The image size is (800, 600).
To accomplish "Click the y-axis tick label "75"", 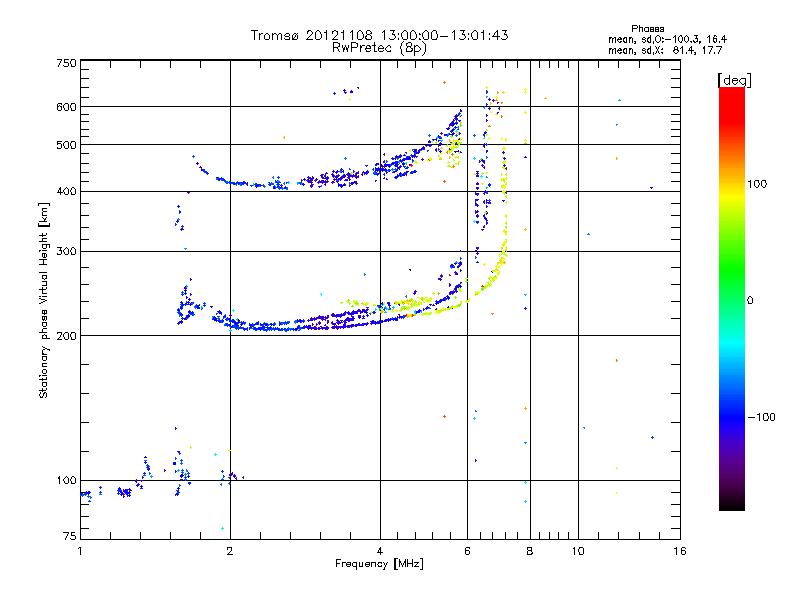I will coord(69,536).
